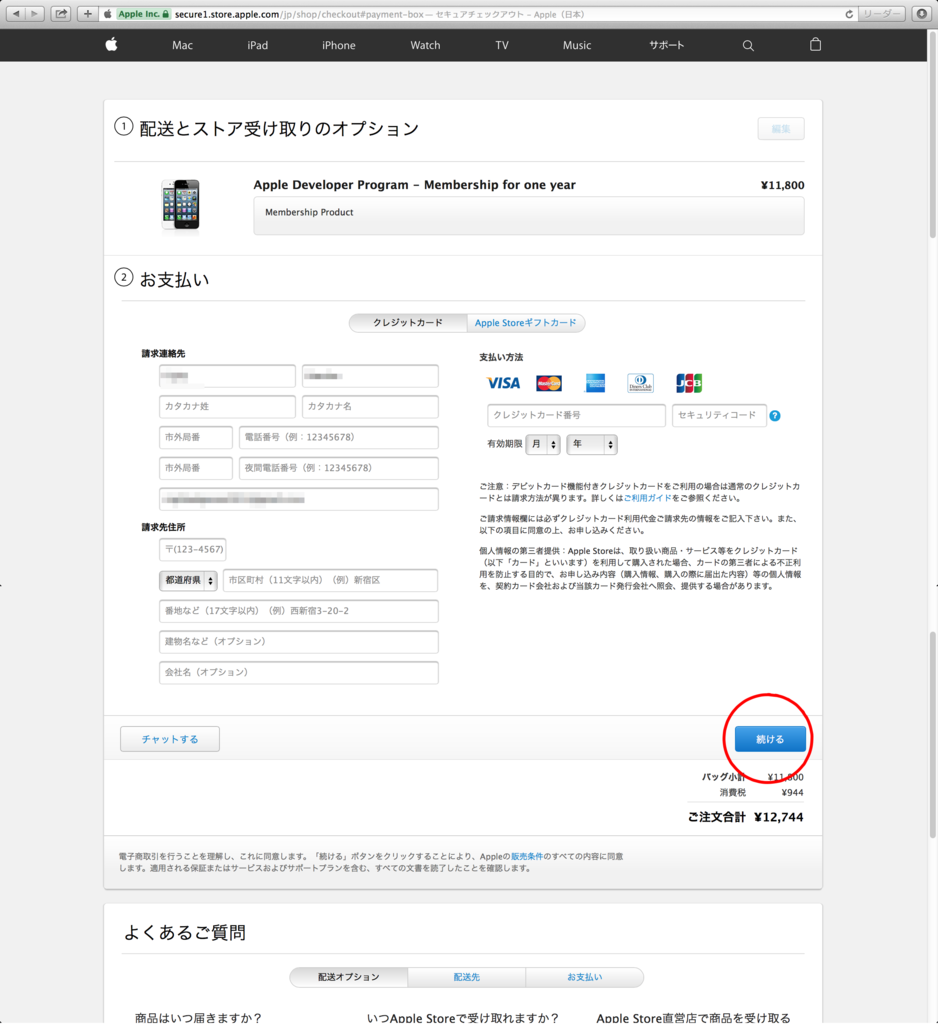Click the American Express logo

point(595,383)
